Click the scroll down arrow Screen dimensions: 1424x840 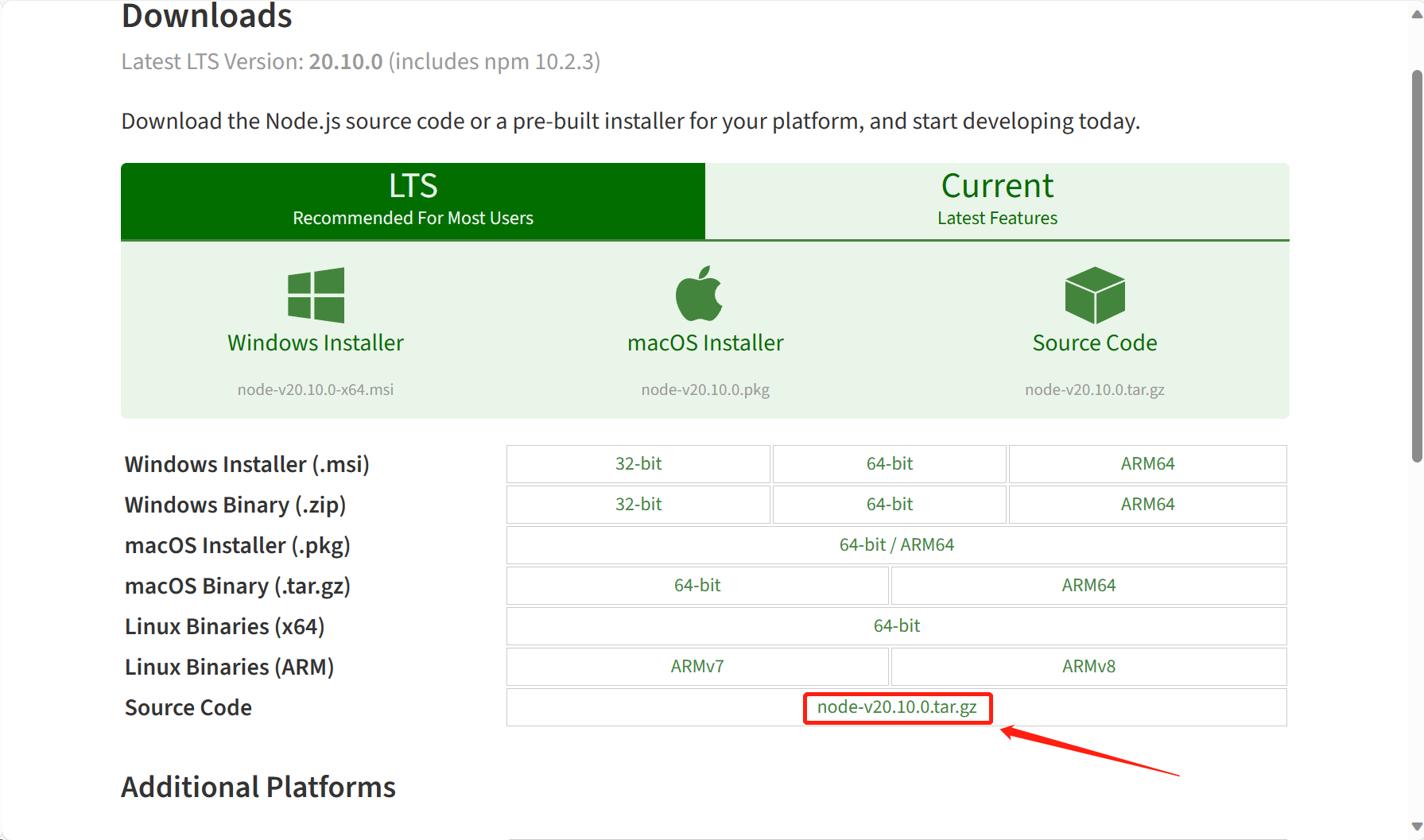[1416, 826]
